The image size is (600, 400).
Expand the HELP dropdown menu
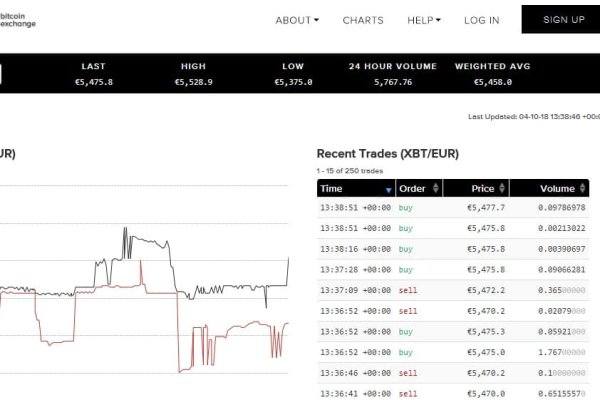tap(424, 20)
